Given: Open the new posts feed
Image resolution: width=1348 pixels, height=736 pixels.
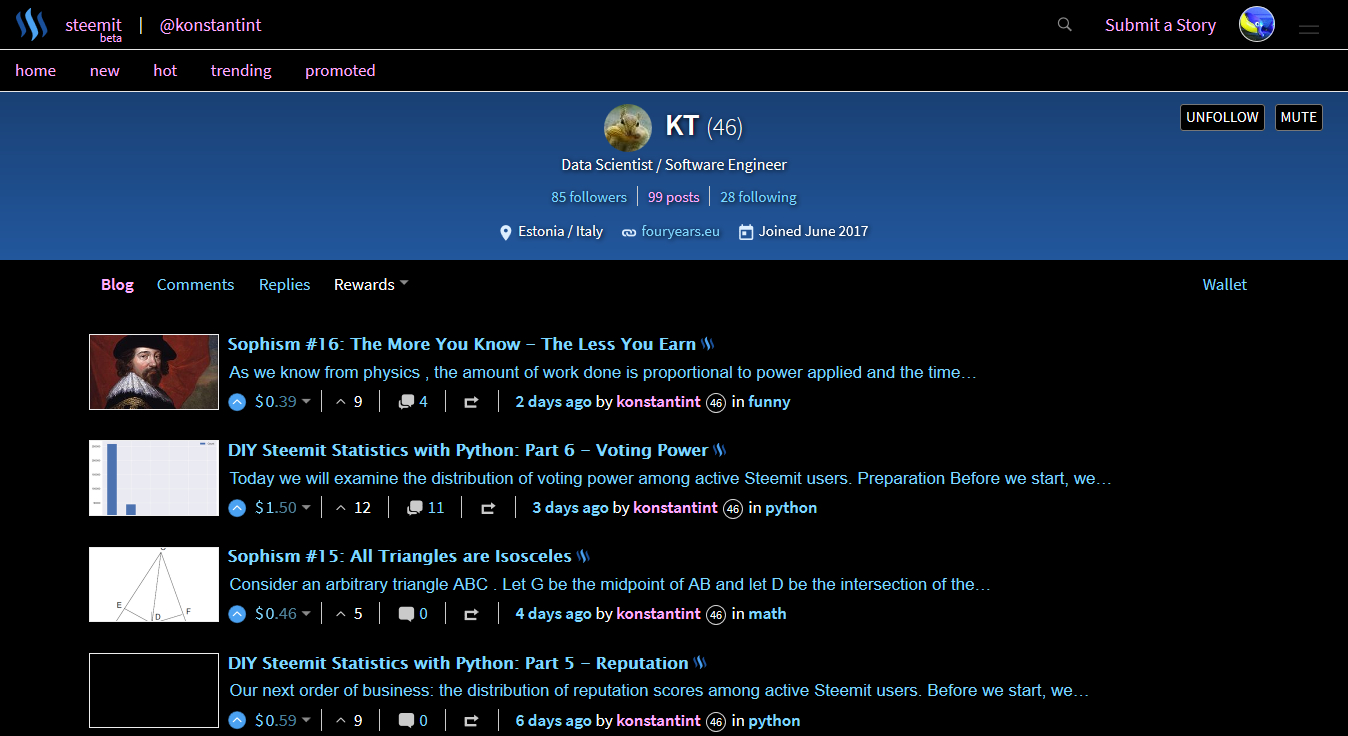Looking at the screenshot, I should tap(104, 71).
